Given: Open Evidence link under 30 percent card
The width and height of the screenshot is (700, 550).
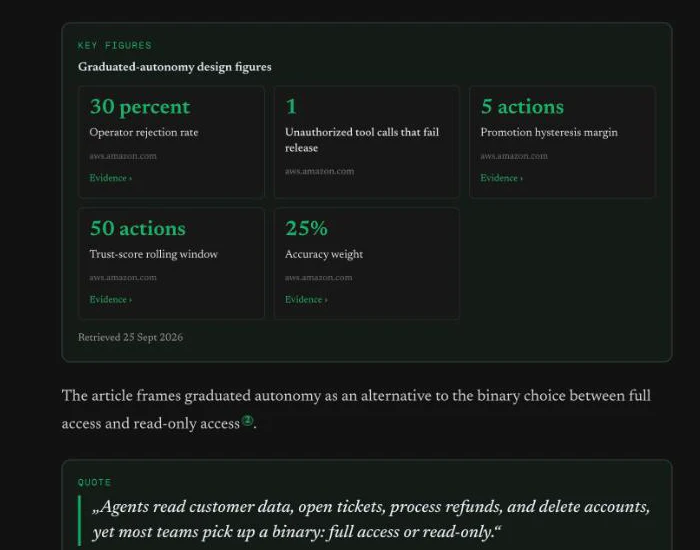Looking at the screenshot, I should point(110,178).
